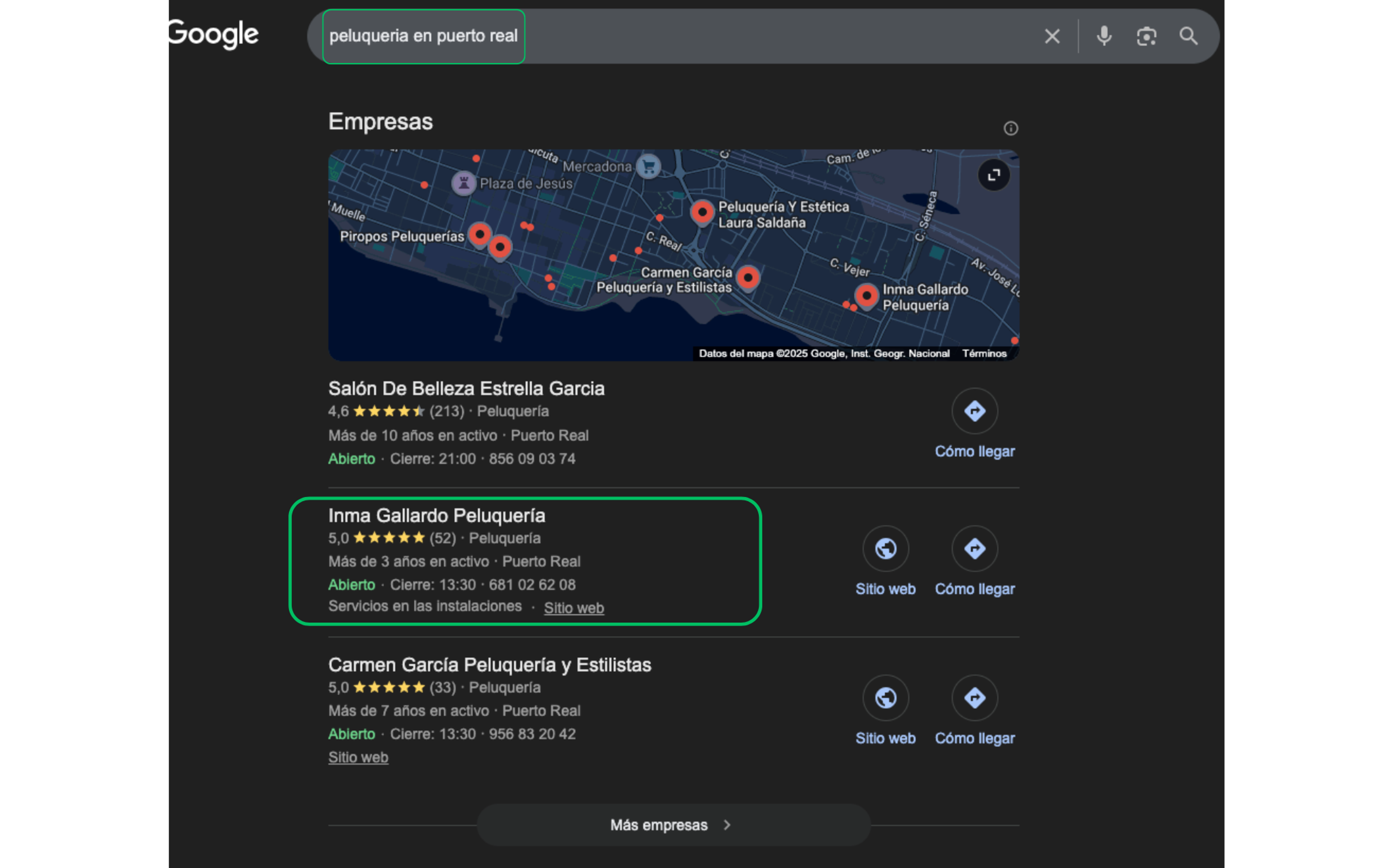This screenshot has height=868, width=1393.
Task: Select Laura Saldaña map pin
Action: point(702,212)
